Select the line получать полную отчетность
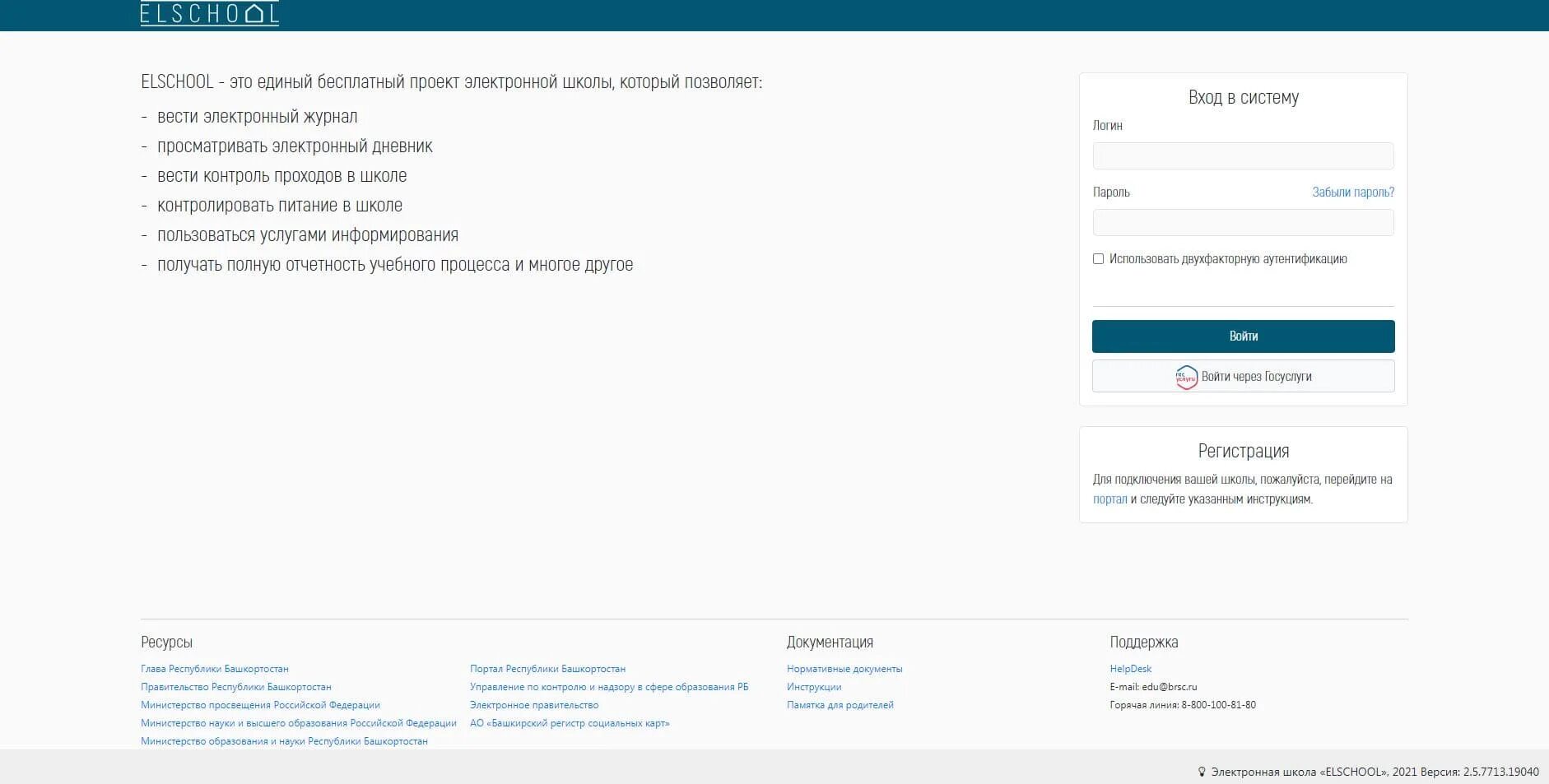1549x784 pixels. pos(395,265)
